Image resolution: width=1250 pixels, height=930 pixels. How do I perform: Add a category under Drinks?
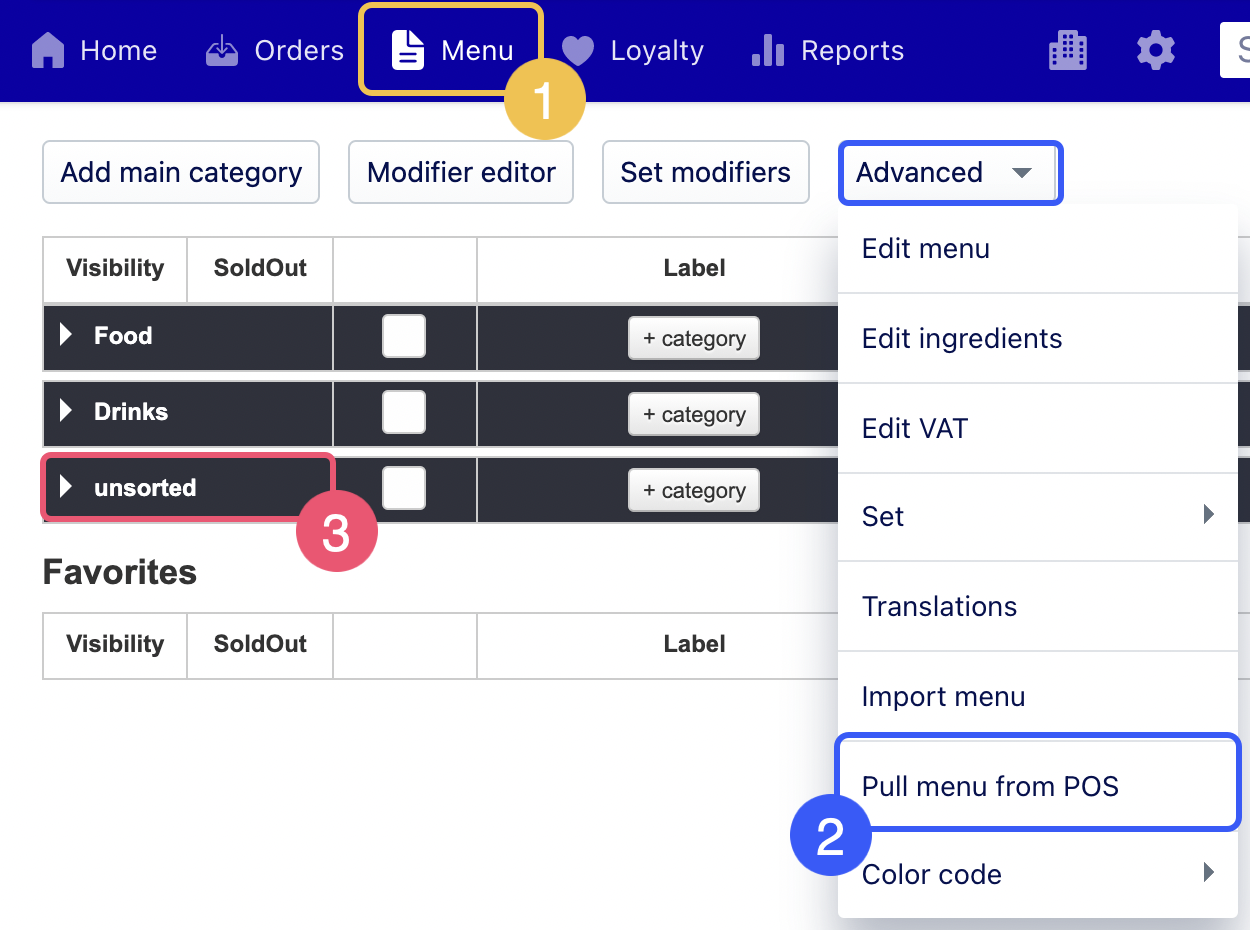coord(694,414)
